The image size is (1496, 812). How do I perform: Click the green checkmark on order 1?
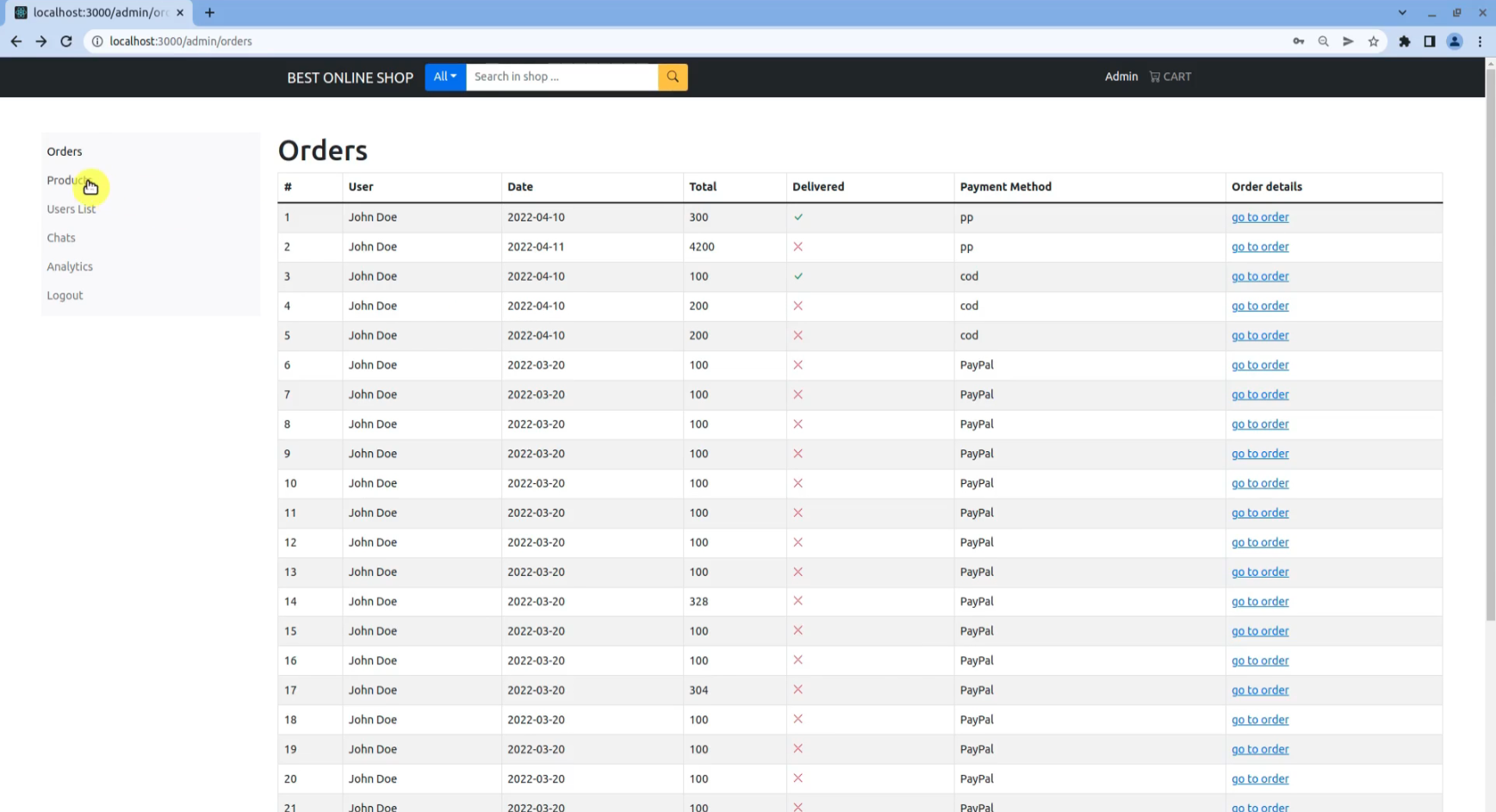[798, 217]
